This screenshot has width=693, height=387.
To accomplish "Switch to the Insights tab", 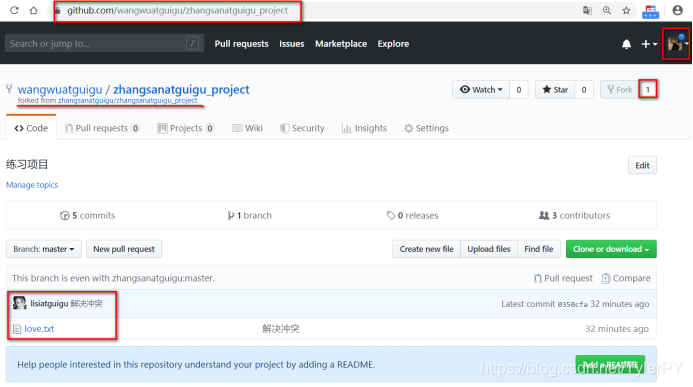I will (x=364, y=128).
